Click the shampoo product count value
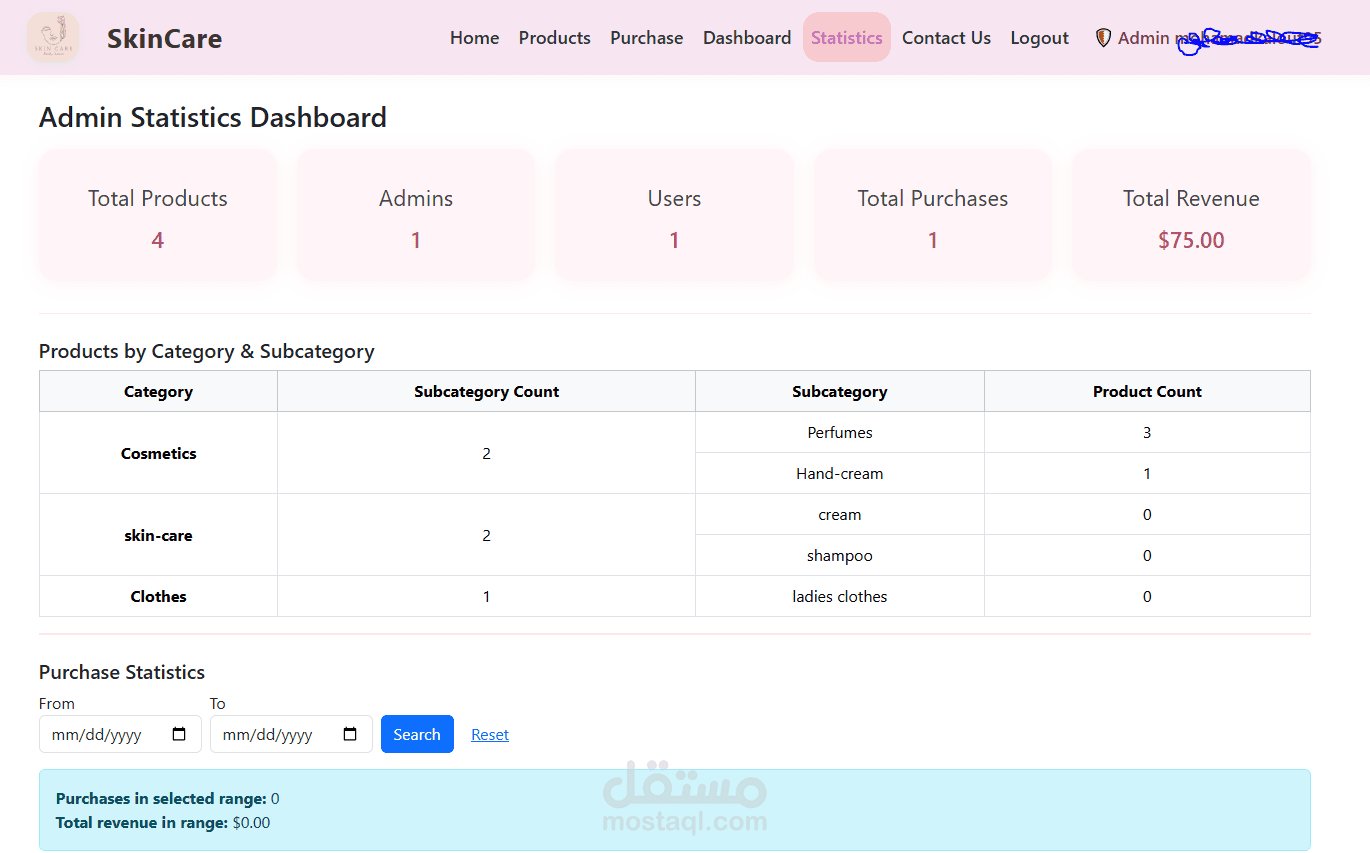1370x853 pixels. (1147, 555)
